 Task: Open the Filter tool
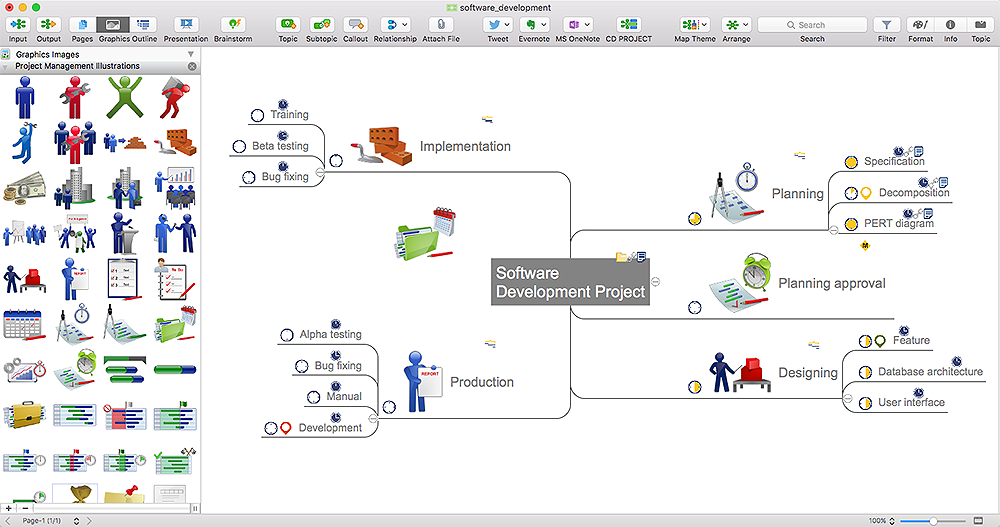click(x=886, y=24)
